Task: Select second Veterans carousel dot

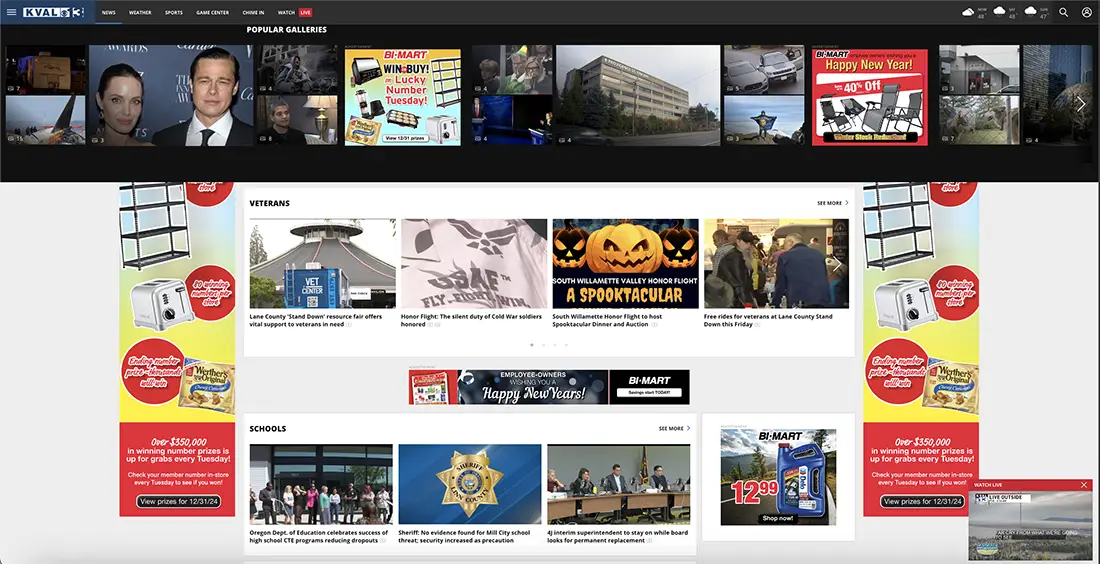Action: coord(543,345)
